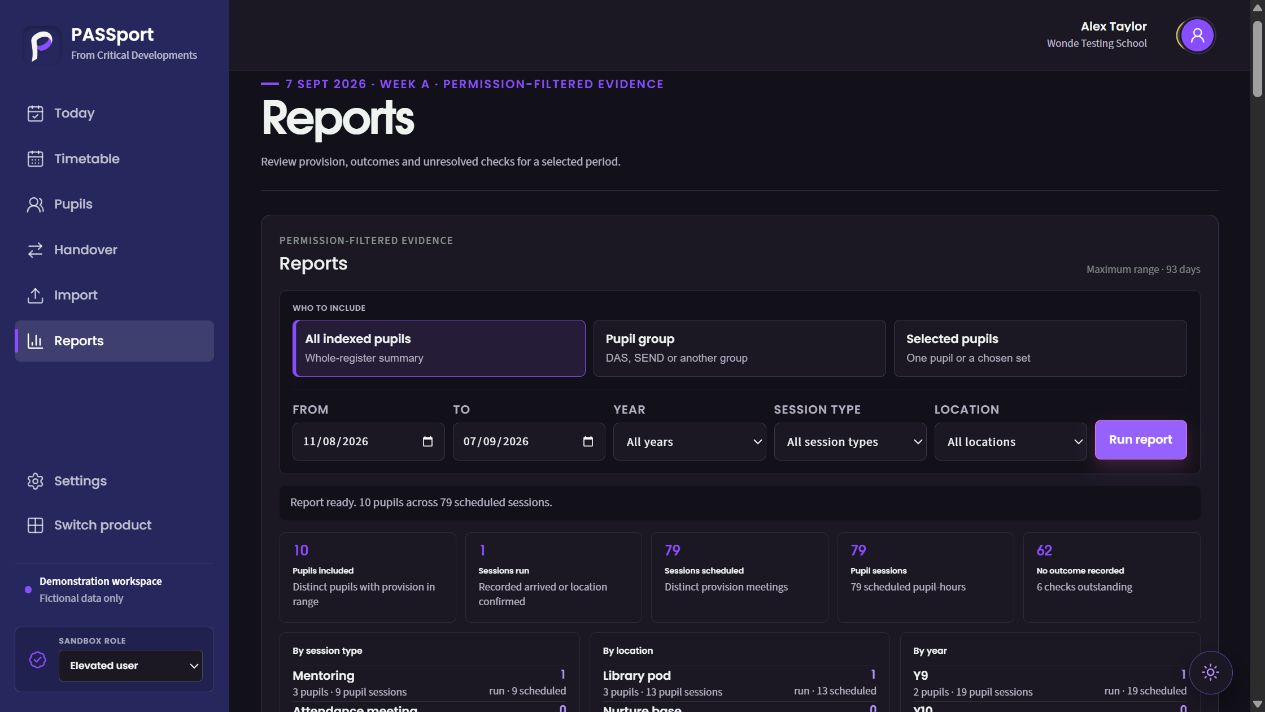Open the Timetable menu item
The image size is (1265, 712).
pos(114,159)
